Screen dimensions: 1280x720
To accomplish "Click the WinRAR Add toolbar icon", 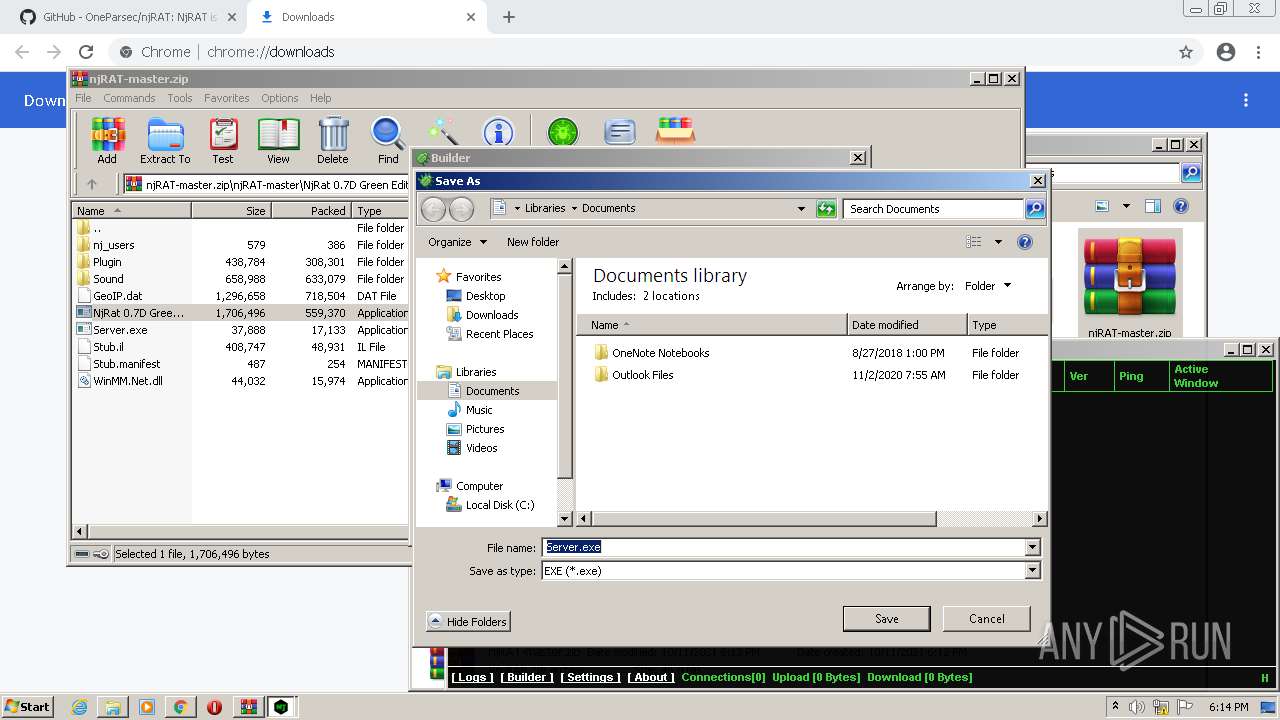I will click(107, 140).
